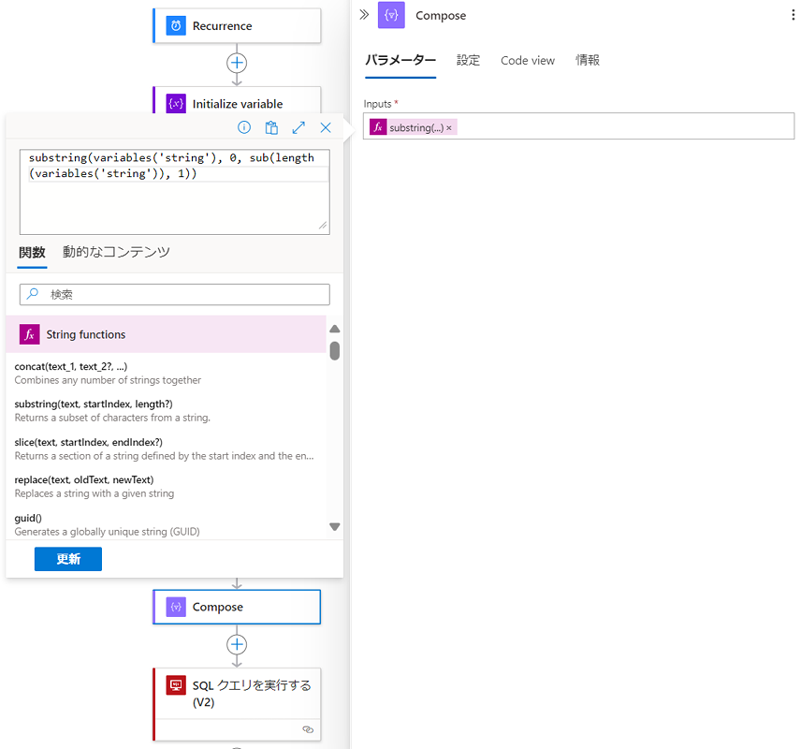Click the SQL query action icon
Screen dimensions: 800x749
[176, 685]
